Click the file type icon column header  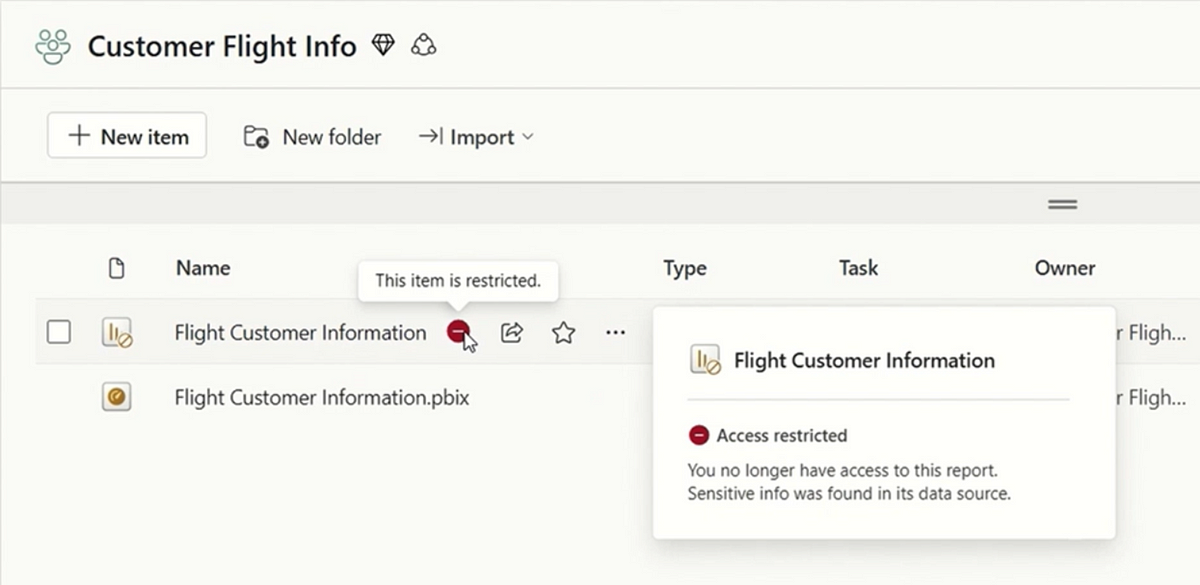pyautogui.click(x=117, y=268)
